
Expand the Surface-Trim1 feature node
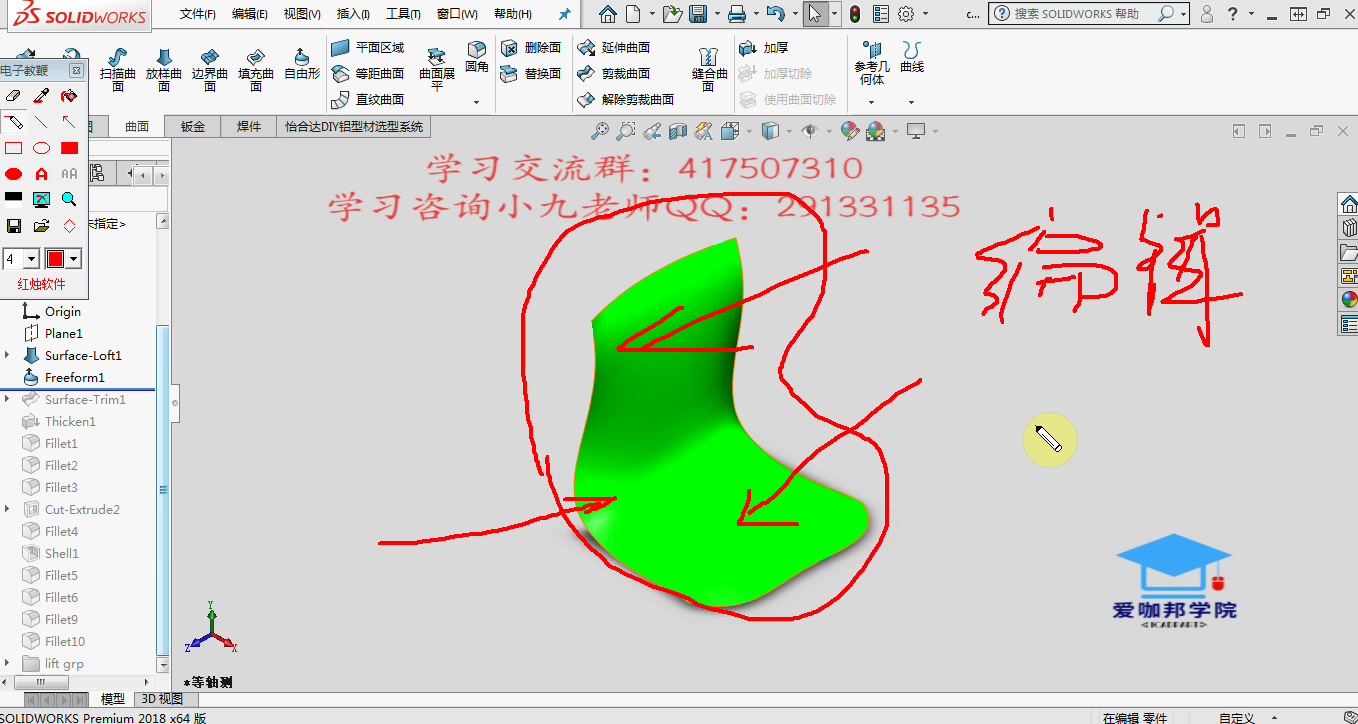pos(8,400)
